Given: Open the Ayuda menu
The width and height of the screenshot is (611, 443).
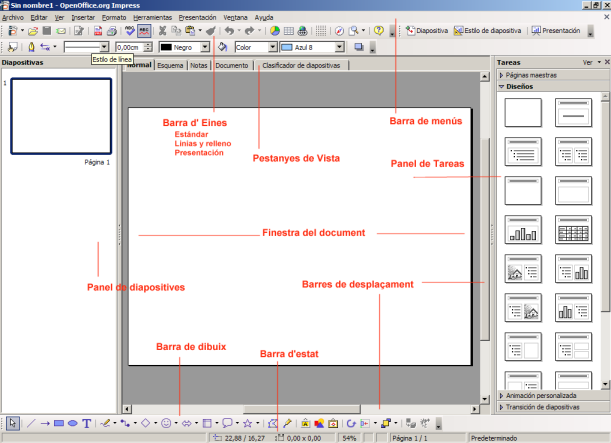Looking at the screenshot, I should pyautogui.click(x=264, y=18).
